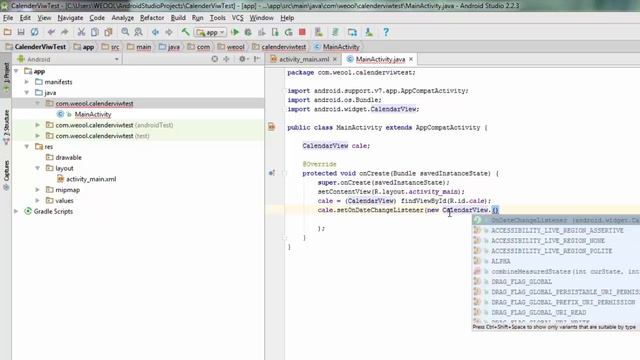The height and width of the screenshot is (360, 640).
Task: Click the red Stop button
Action: (302, 32)
